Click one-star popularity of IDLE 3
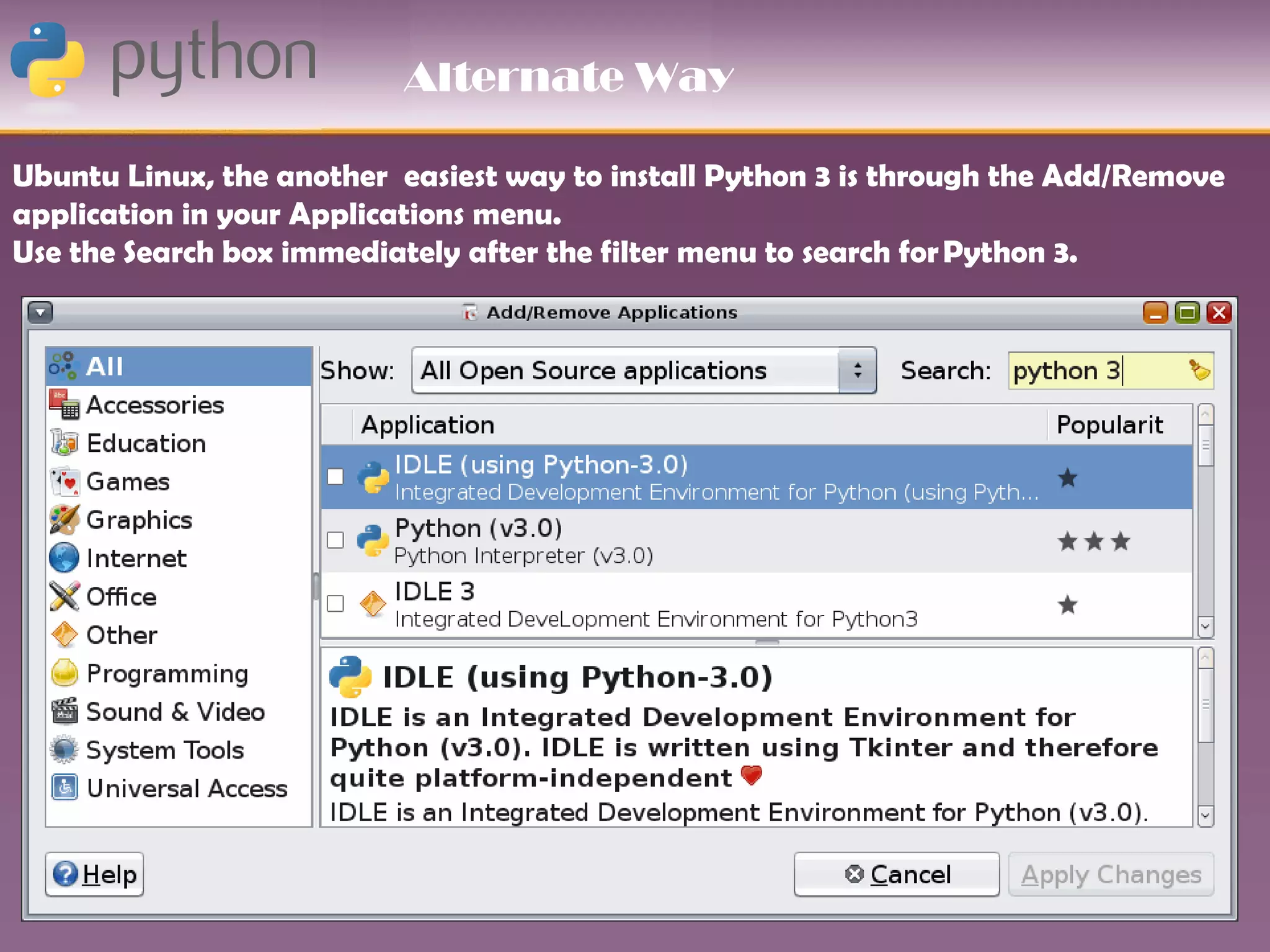The height and width of the screenshot is (952, 1270). 1068,604
